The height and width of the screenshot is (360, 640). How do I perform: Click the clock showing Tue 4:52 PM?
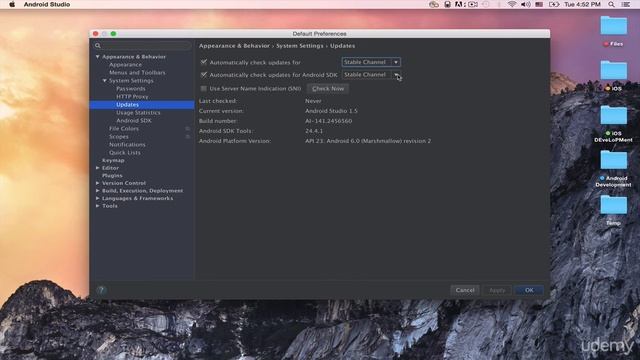[582, 4]
